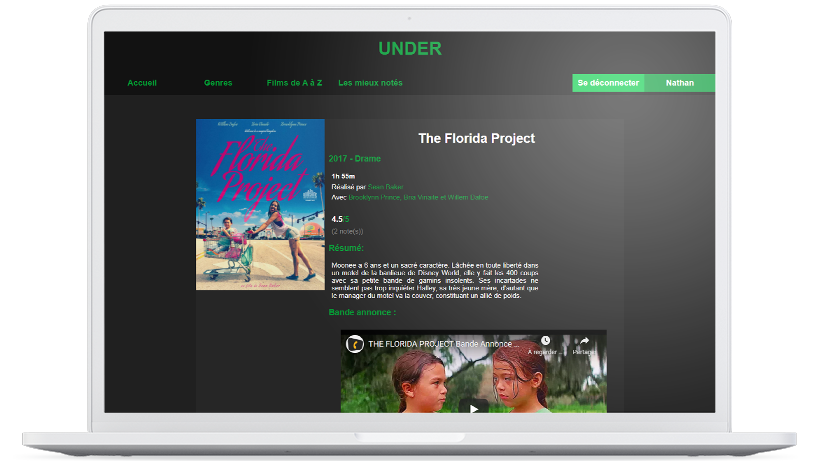Click the YouTube channel avatar icon
Viewport: 819px width, 461px height.
point(355,344)
